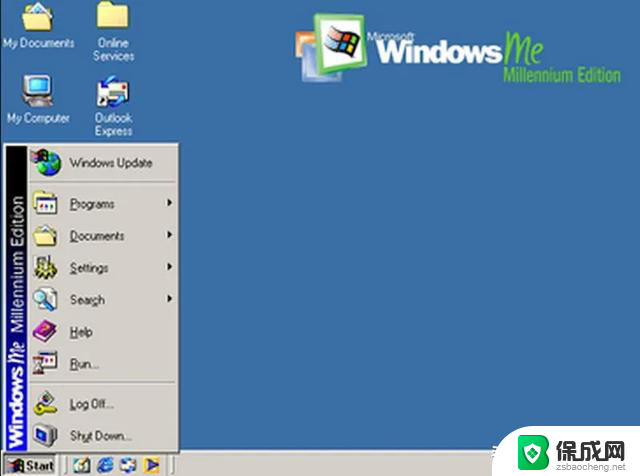Select the Documents menu entry
The height and width of the screenshot is (476, 640).
coord(103,236)
